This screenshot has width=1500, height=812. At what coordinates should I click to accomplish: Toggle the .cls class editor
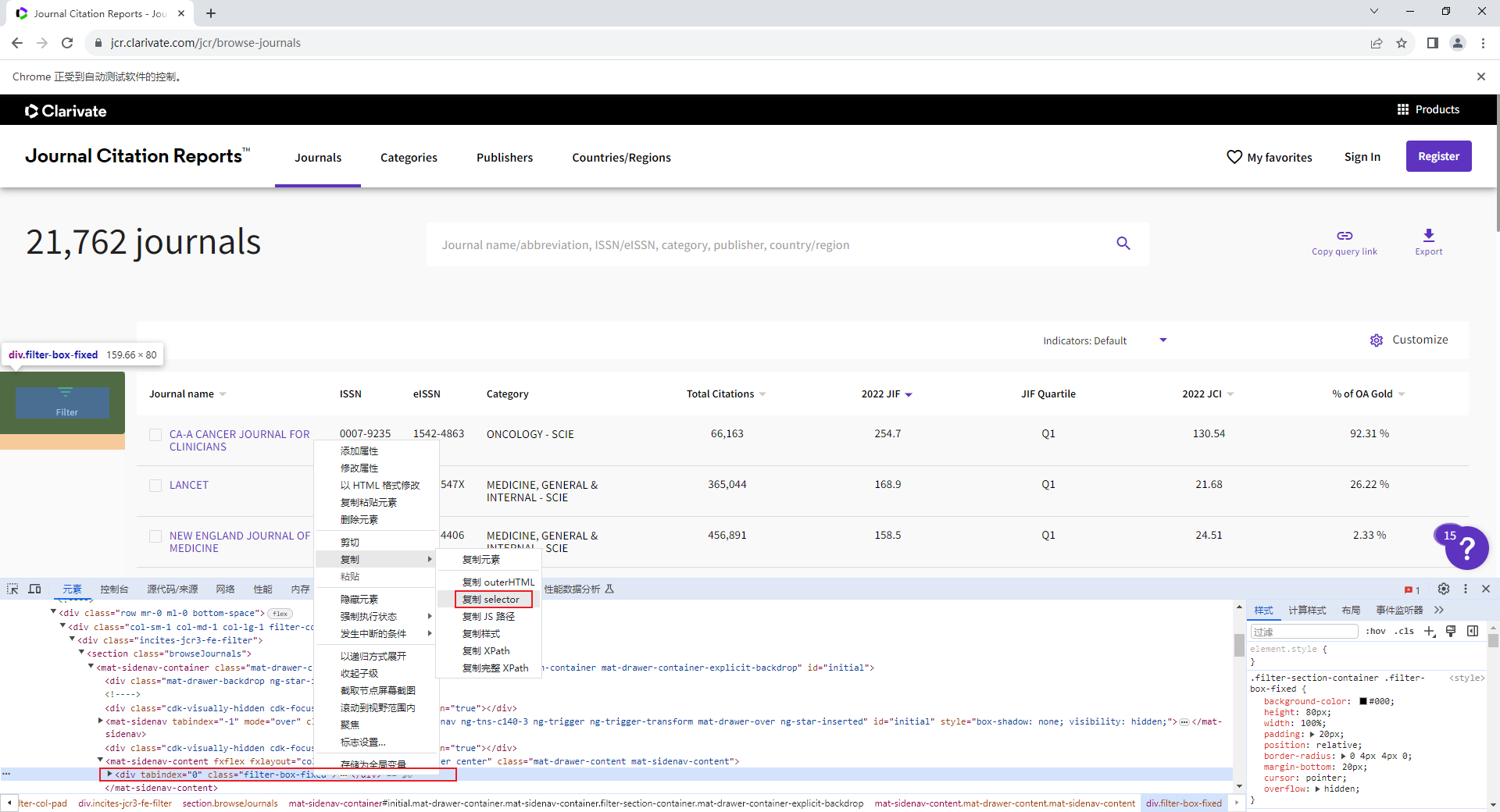click(1404, 631)
